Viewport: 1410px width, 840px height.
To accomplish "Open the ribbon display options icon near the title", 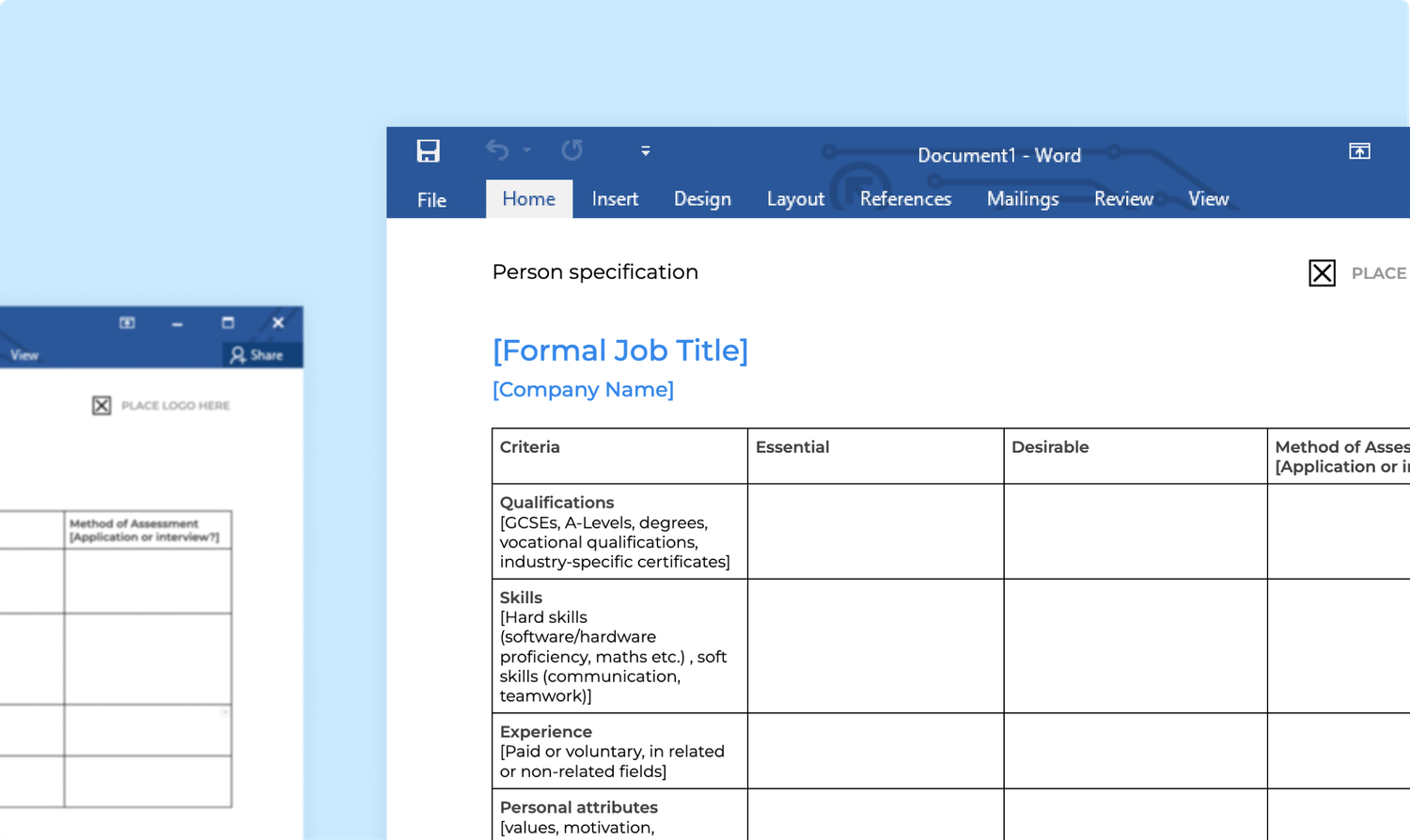I will pyautogui.click(x=1359, y=150).
